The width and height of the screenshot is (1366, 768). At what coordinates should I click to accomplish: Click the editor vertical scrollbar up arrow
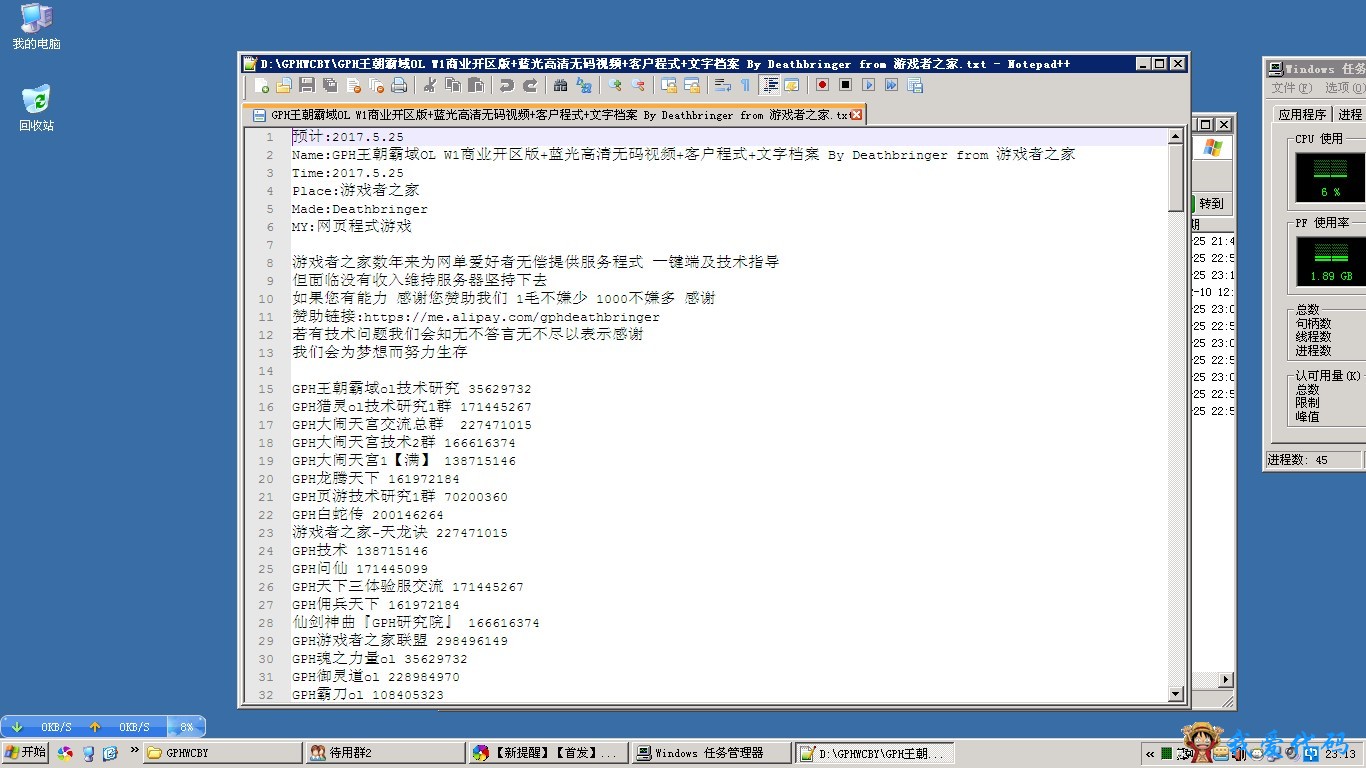coord(1176,136)
